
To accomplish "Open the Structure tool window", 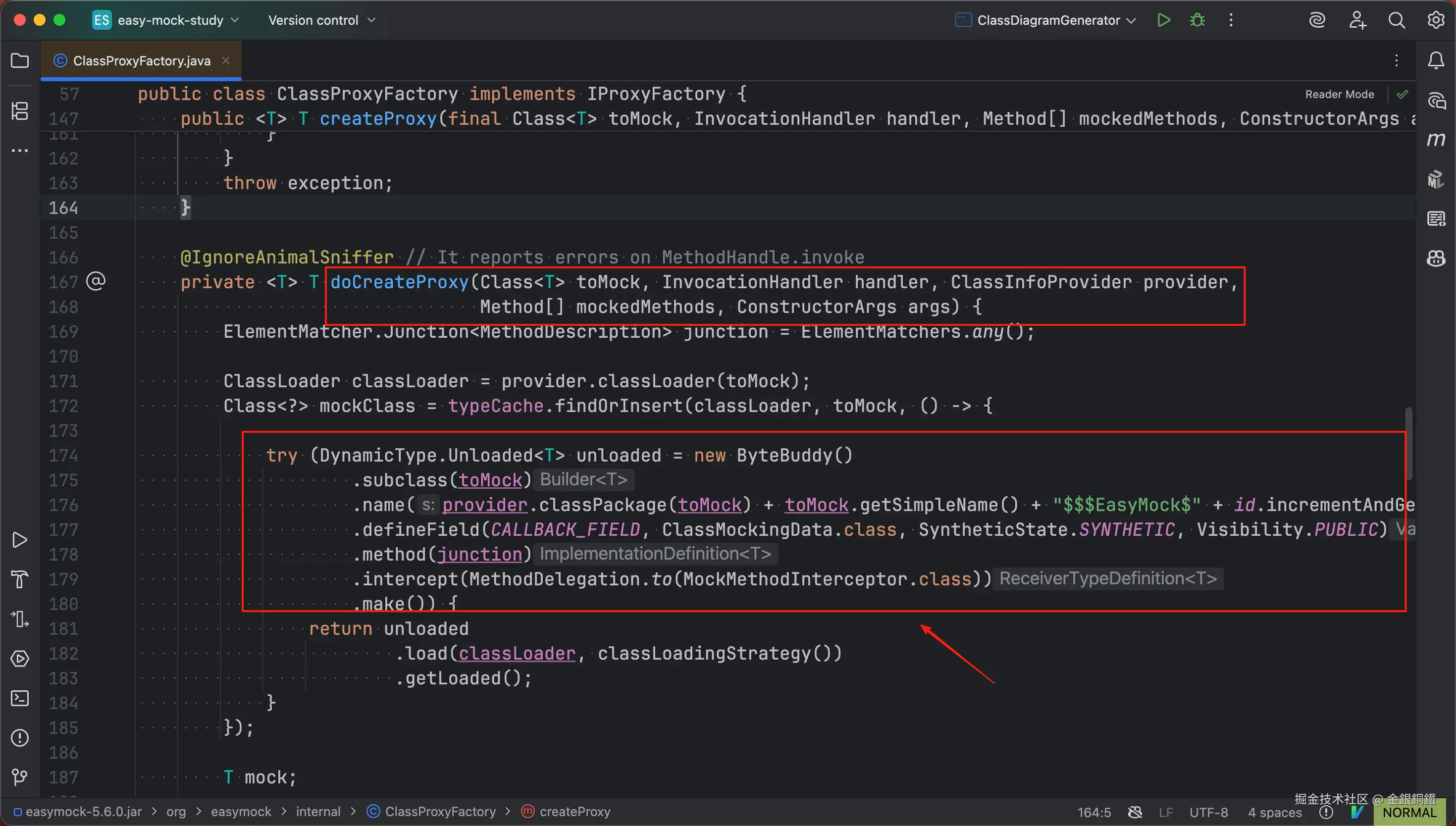I will point(20,110).
